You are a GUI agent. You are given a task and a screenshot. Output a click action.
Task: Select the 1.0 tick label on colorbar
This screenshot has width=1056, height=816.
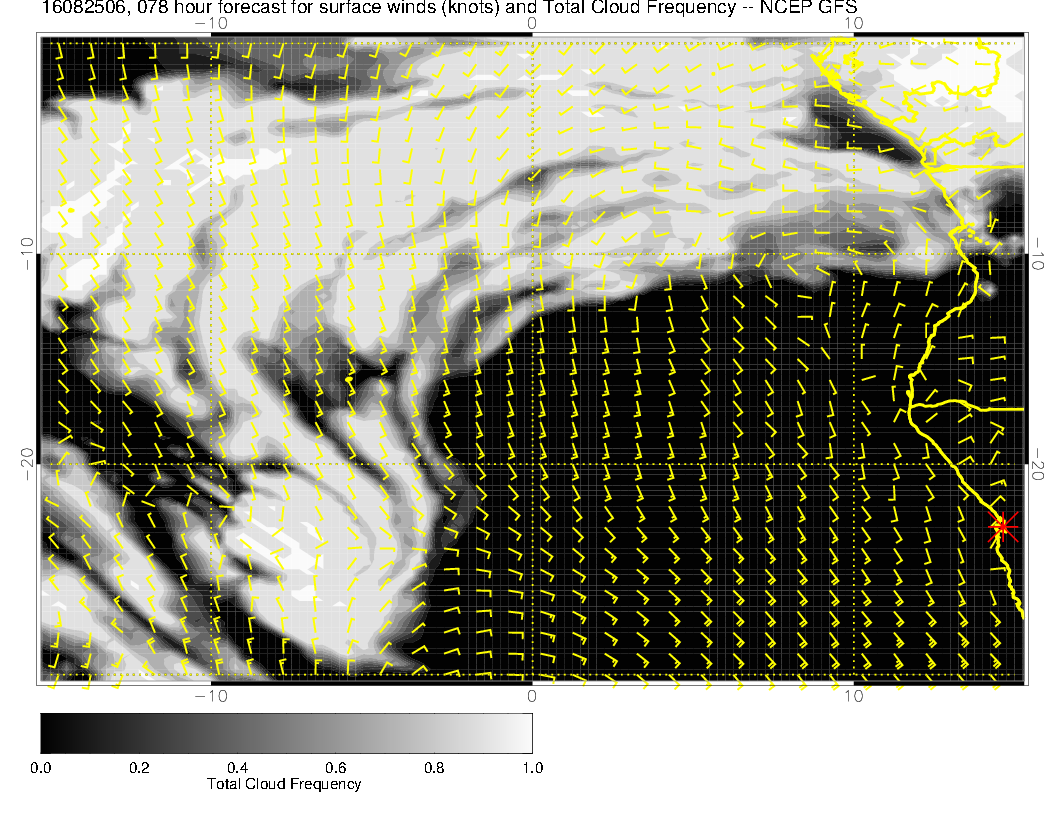pyautogui.click(x=531, y=768)
